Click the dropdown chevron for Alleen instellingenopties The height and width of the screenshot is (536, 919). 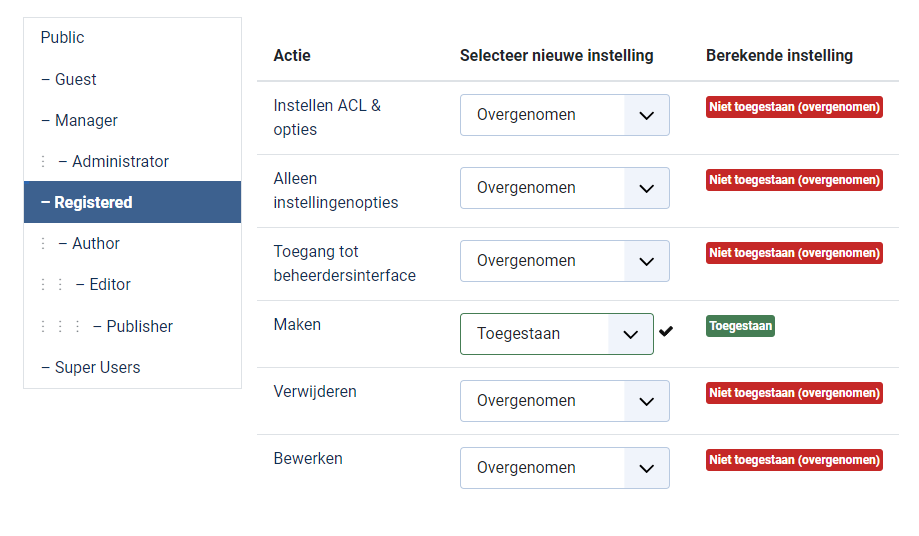(x=646, y=188)
